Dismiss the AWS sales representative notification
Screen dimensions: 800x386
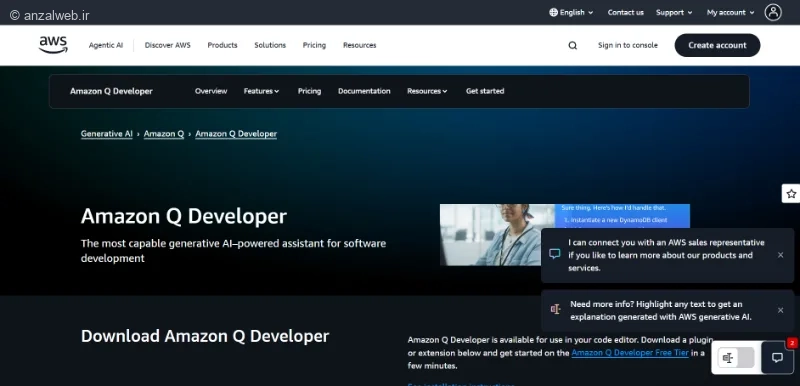780,255
